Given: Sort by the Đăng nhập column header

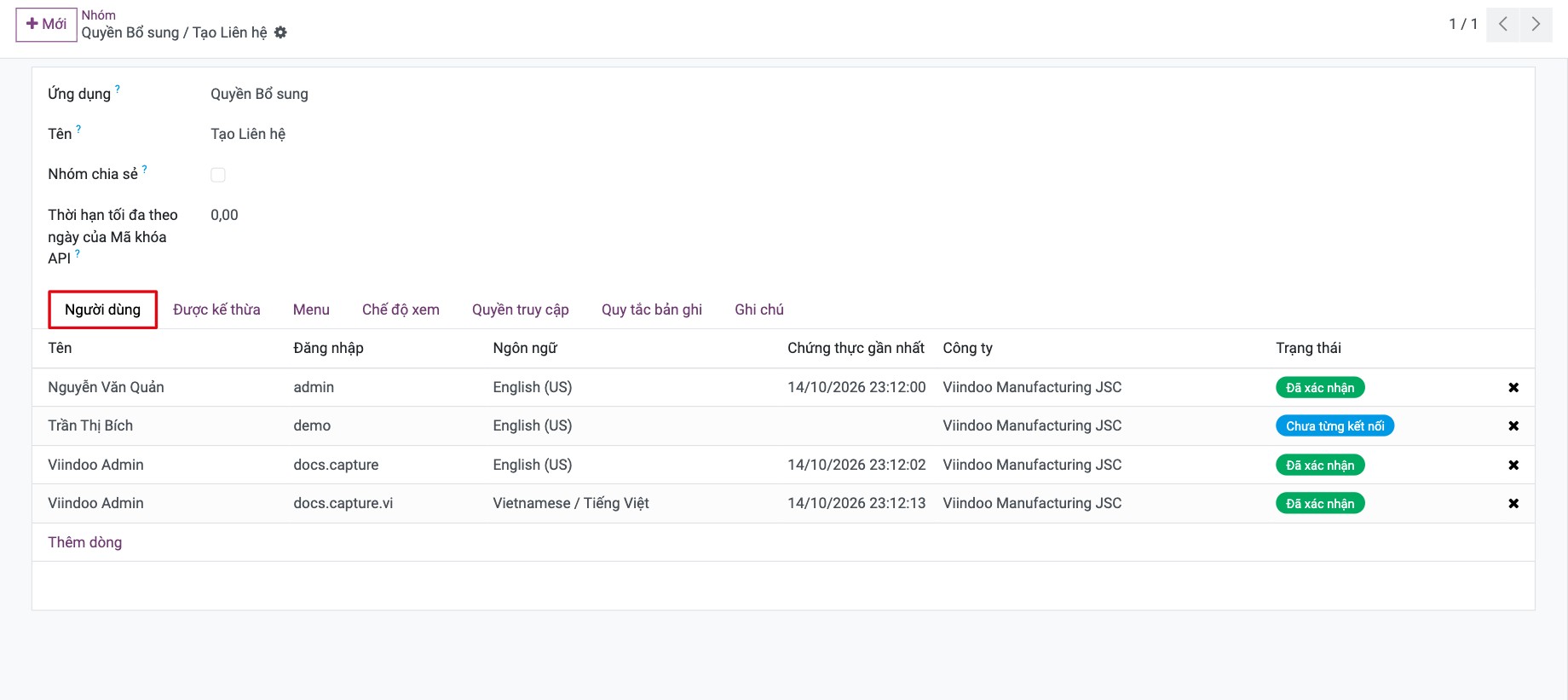Looking at the screenshot, I should pos(328,348).
